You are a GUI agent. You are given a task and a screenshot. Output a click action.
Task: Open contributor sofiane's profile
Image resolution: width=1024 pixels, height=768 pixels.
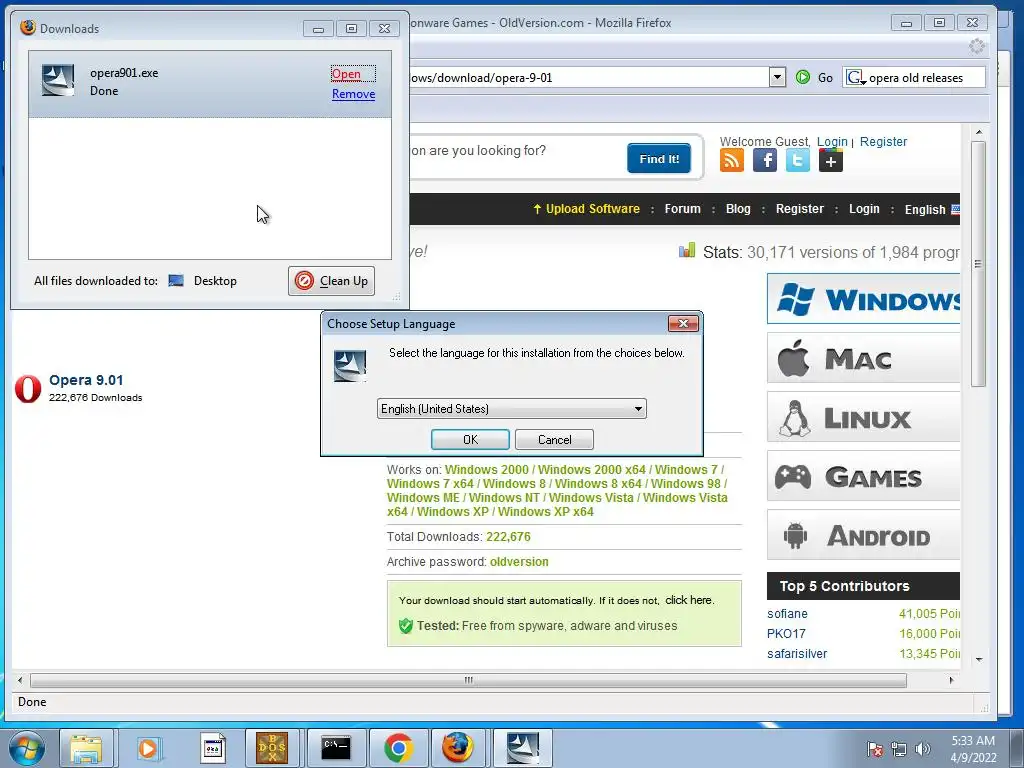pyautogui.click(x=787, y=614)
